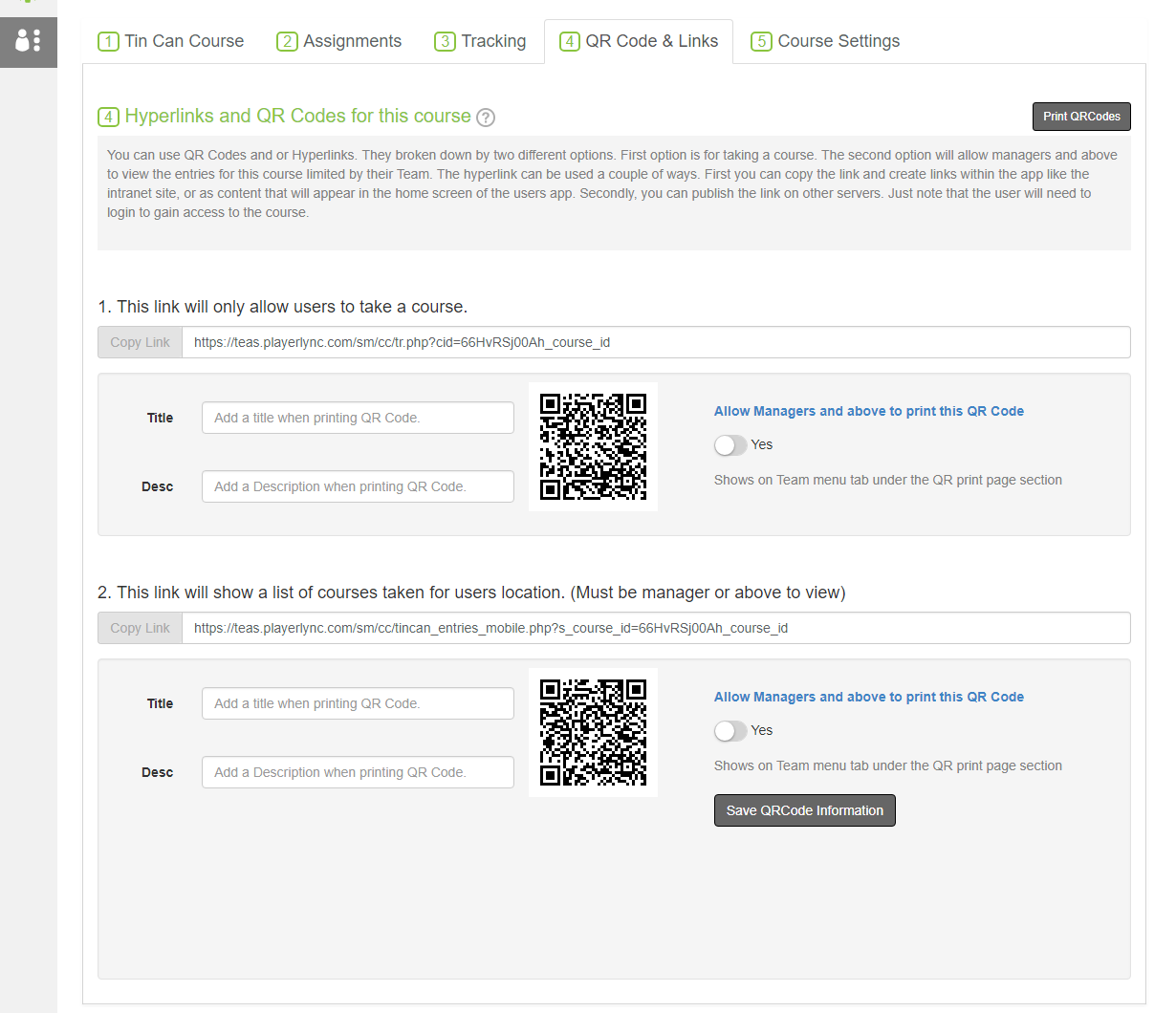Screen dimensions: 1176x1013
Task: Open the team members sidebar icon
Action: coord(28,41)
